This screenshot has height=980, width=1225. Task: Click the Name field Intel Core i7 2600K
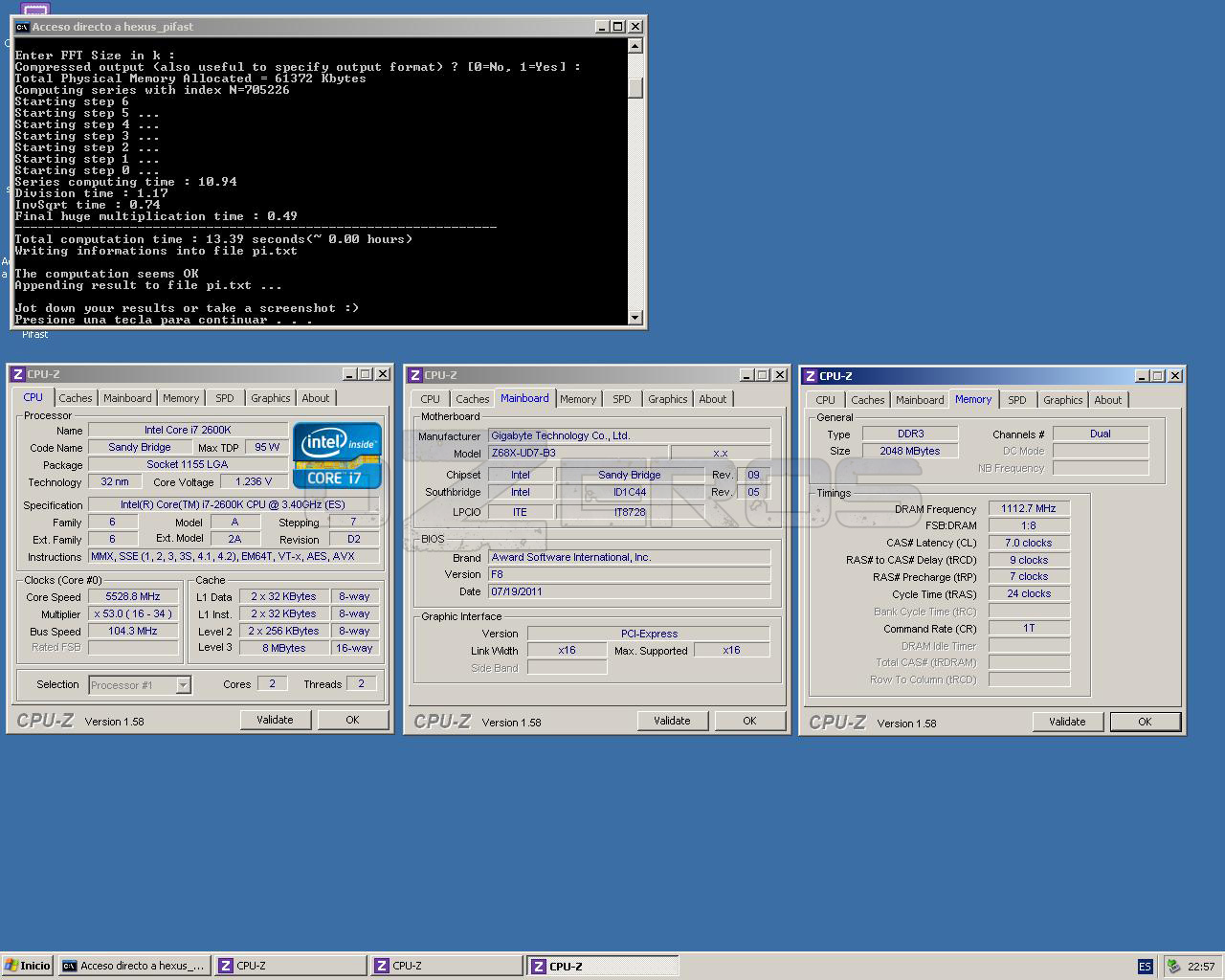[188, 430]
